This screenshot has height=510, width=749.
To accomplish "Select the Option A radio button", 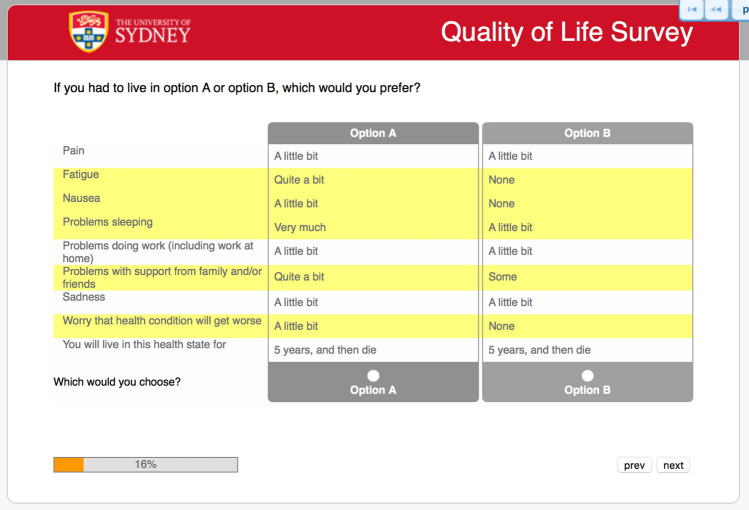I will [x=373, y=376].
